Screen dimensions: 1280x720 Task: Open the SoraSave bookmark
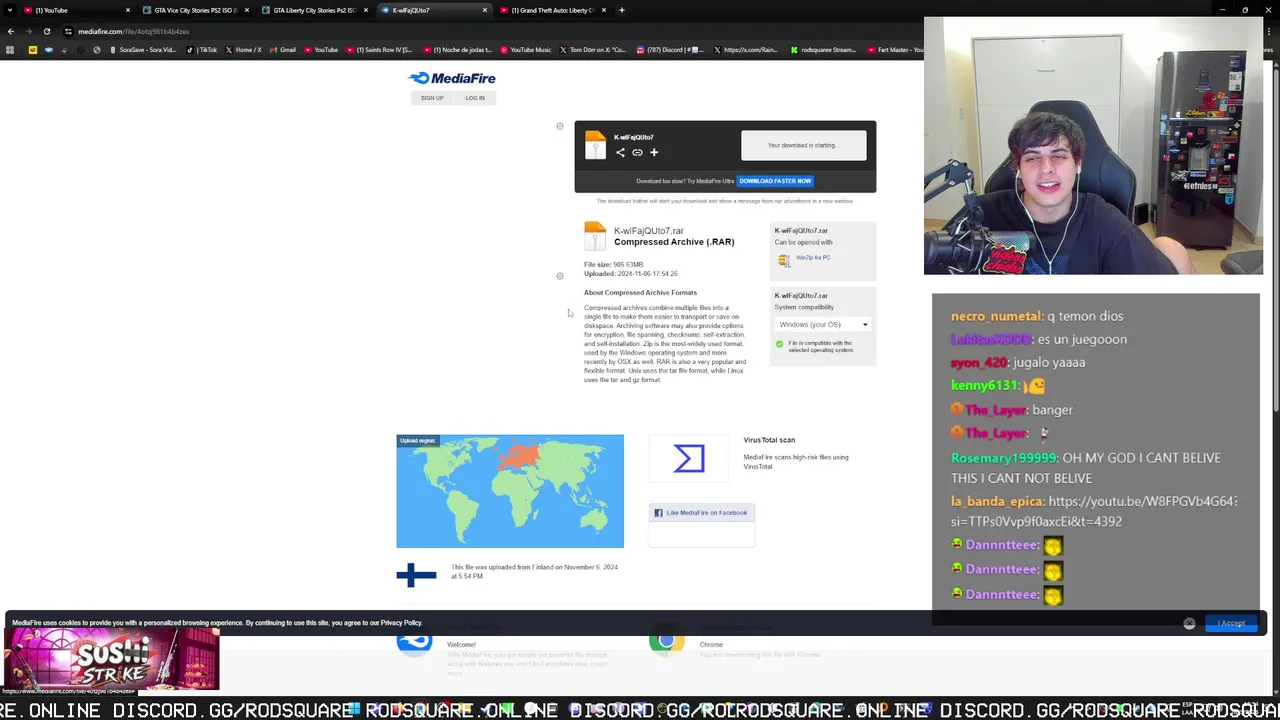(x=143, y=50)
